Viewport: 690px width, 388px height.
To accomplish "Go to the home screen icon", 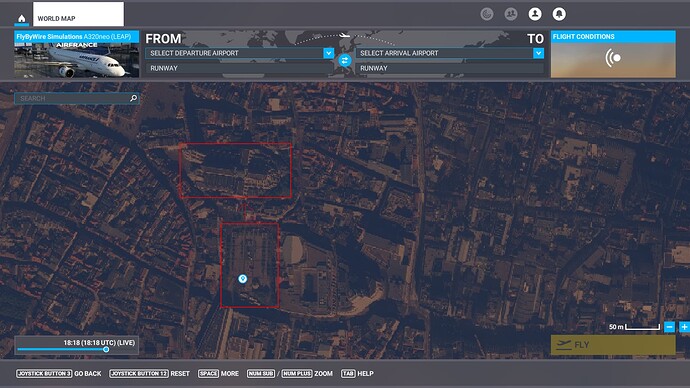I will 21,18.
